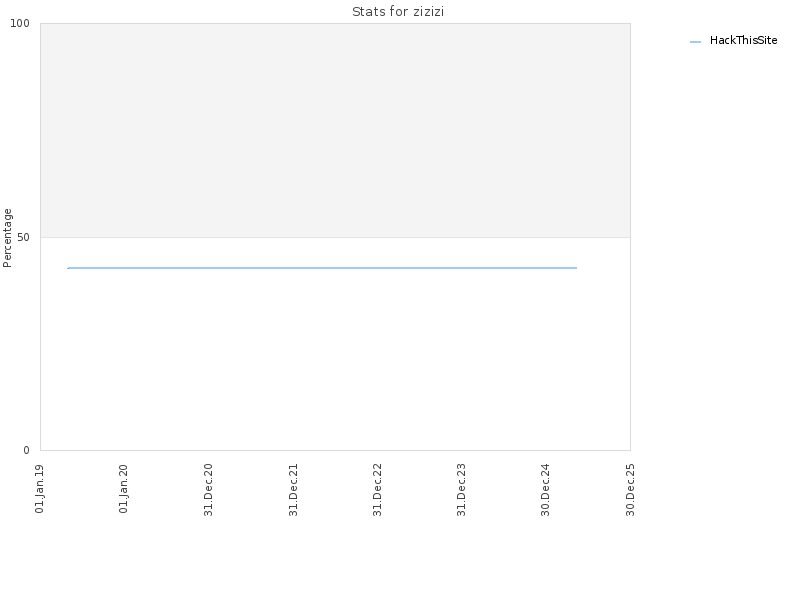Click the right end of the blue data line
The height and width of the screenshot is (600, 800).
[x=576, y=268]
